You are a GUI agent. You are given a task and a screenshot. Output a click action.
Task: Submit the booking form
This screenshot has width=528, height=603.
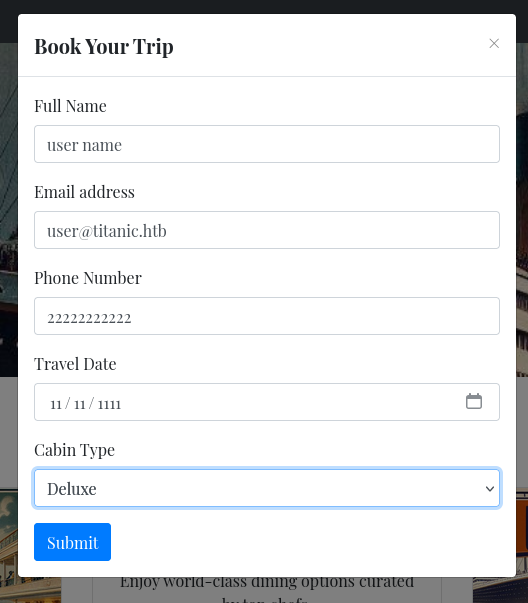(72, 542)
